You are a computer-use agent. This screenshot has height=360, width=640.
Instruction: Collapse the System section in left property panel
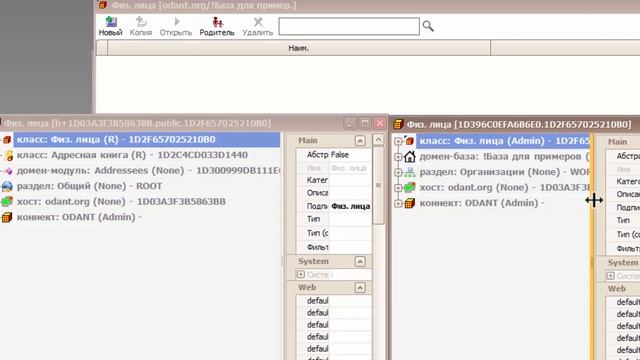pyautogui.click(x=360, y=262)
